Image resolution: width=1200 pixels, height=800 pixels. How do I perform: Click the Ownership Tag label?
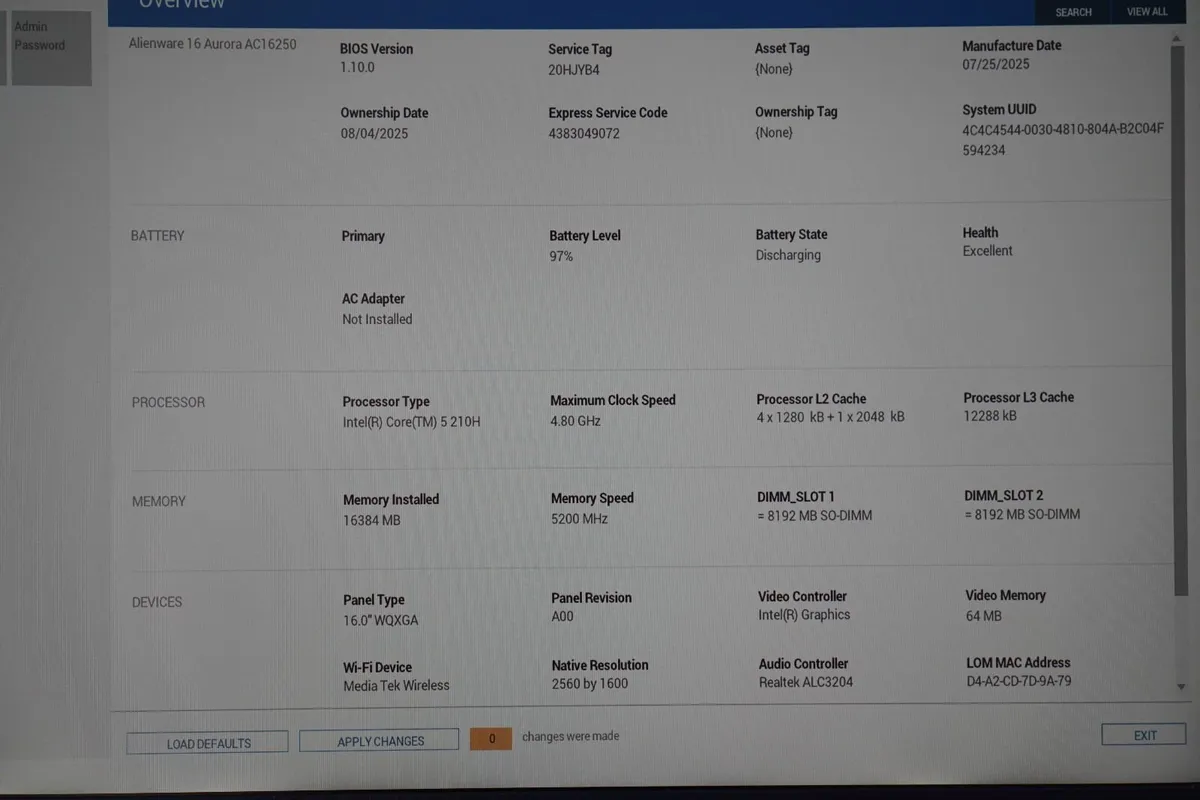point(796,112)
